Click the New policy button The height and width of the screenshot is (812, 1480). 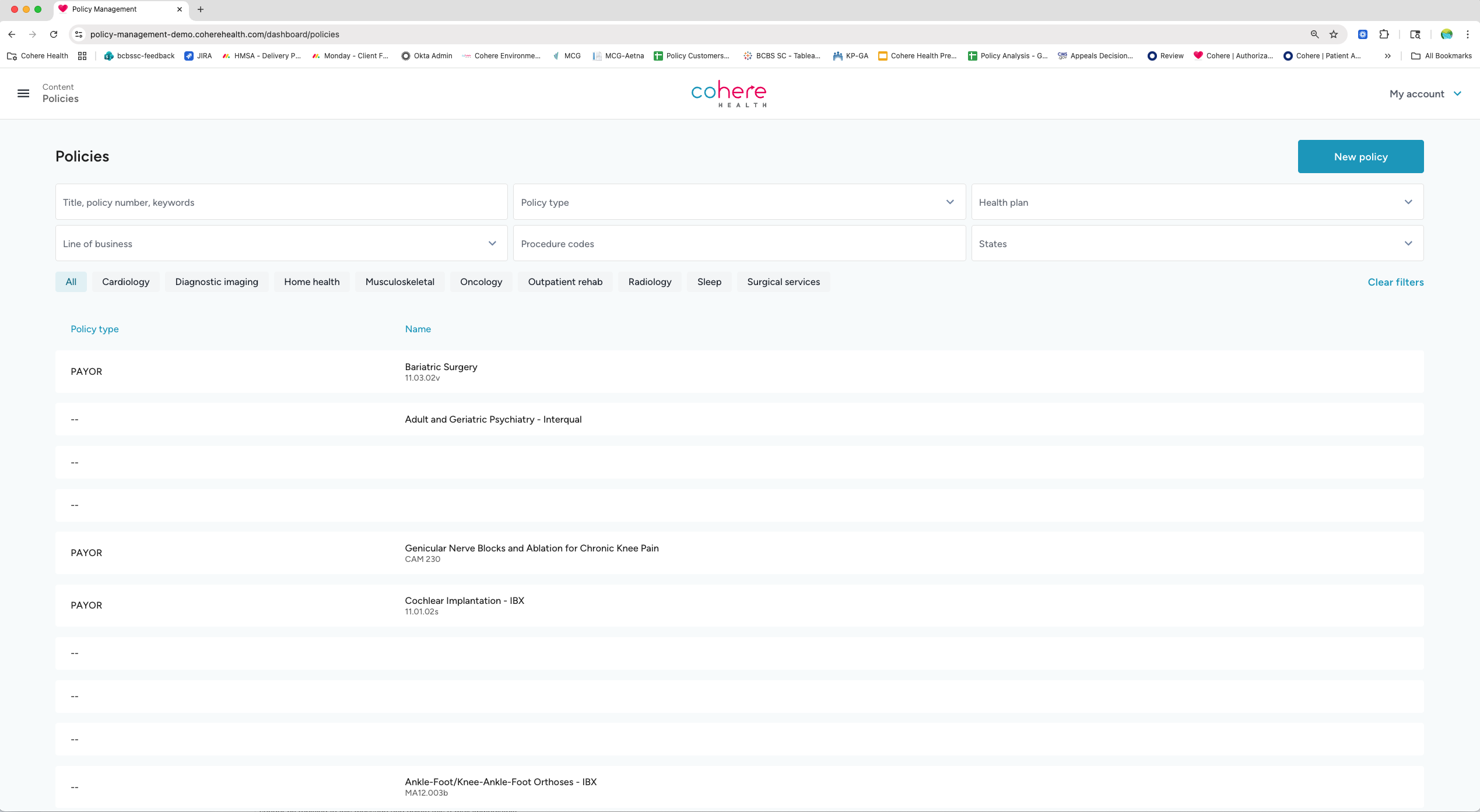coord(1361,157)
